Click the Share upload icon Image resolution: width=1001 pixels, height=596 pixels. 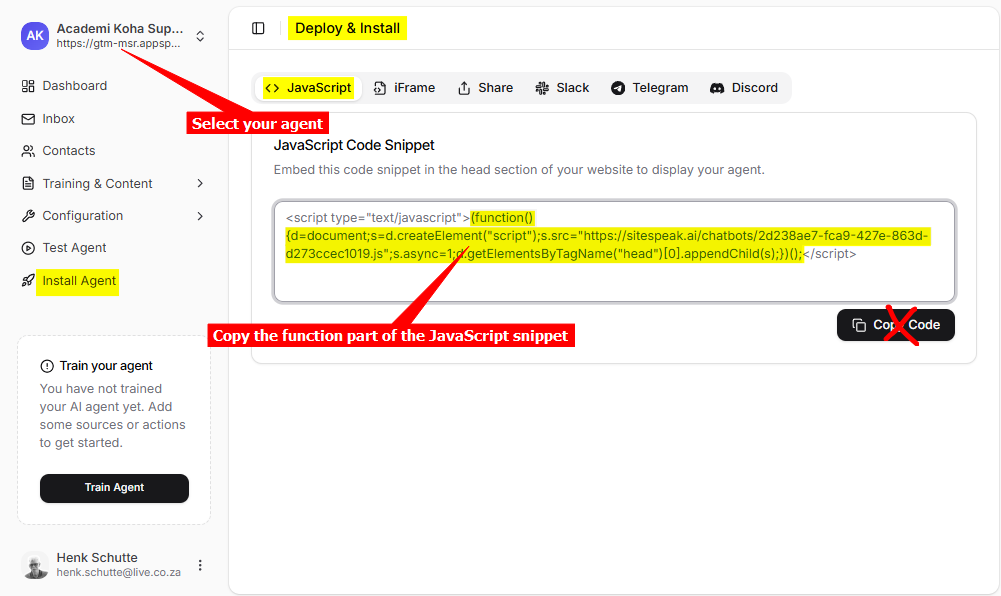[x=464, y=89]
